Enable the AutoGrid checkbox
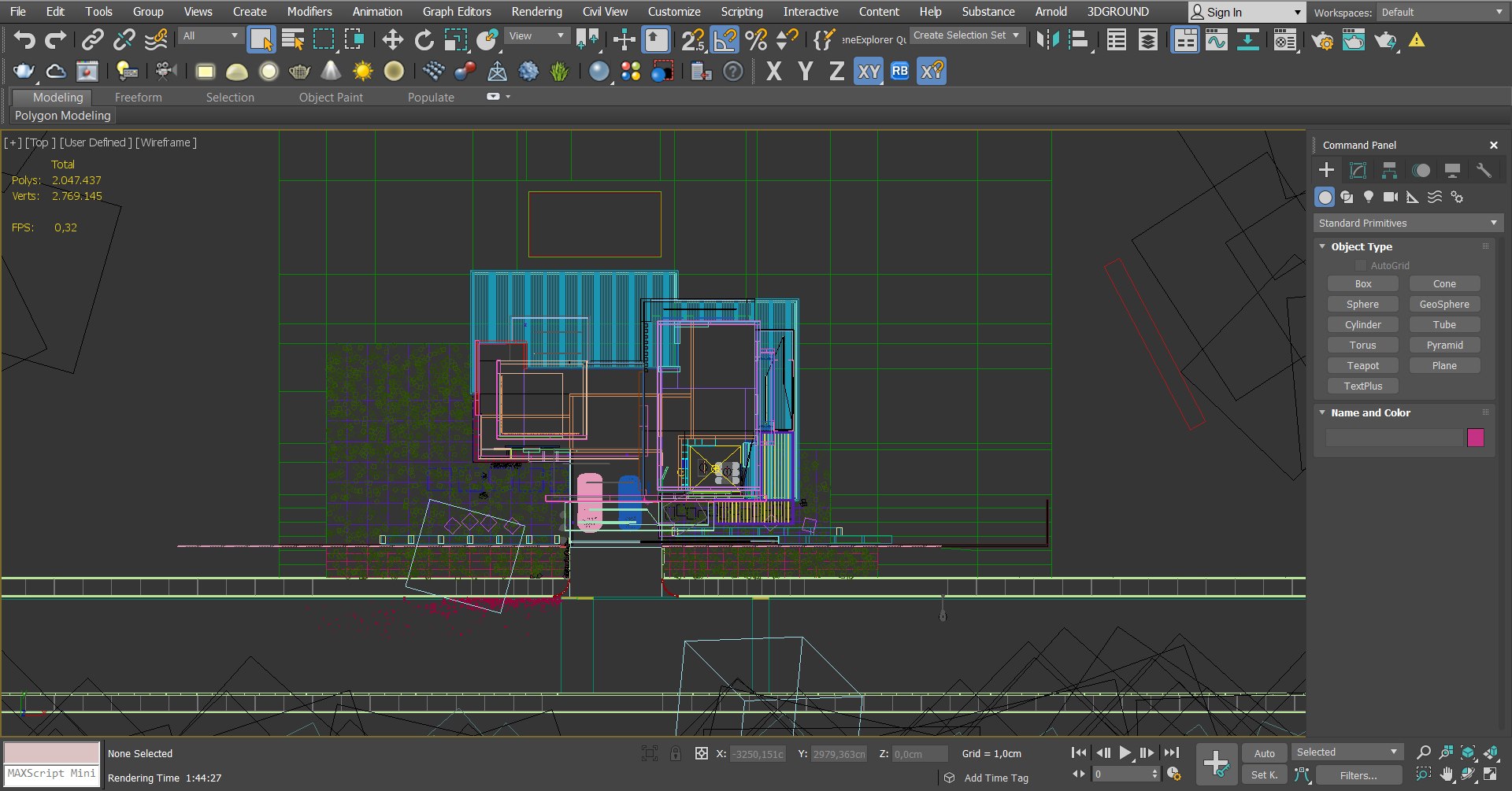 (x=1360, y=266)
